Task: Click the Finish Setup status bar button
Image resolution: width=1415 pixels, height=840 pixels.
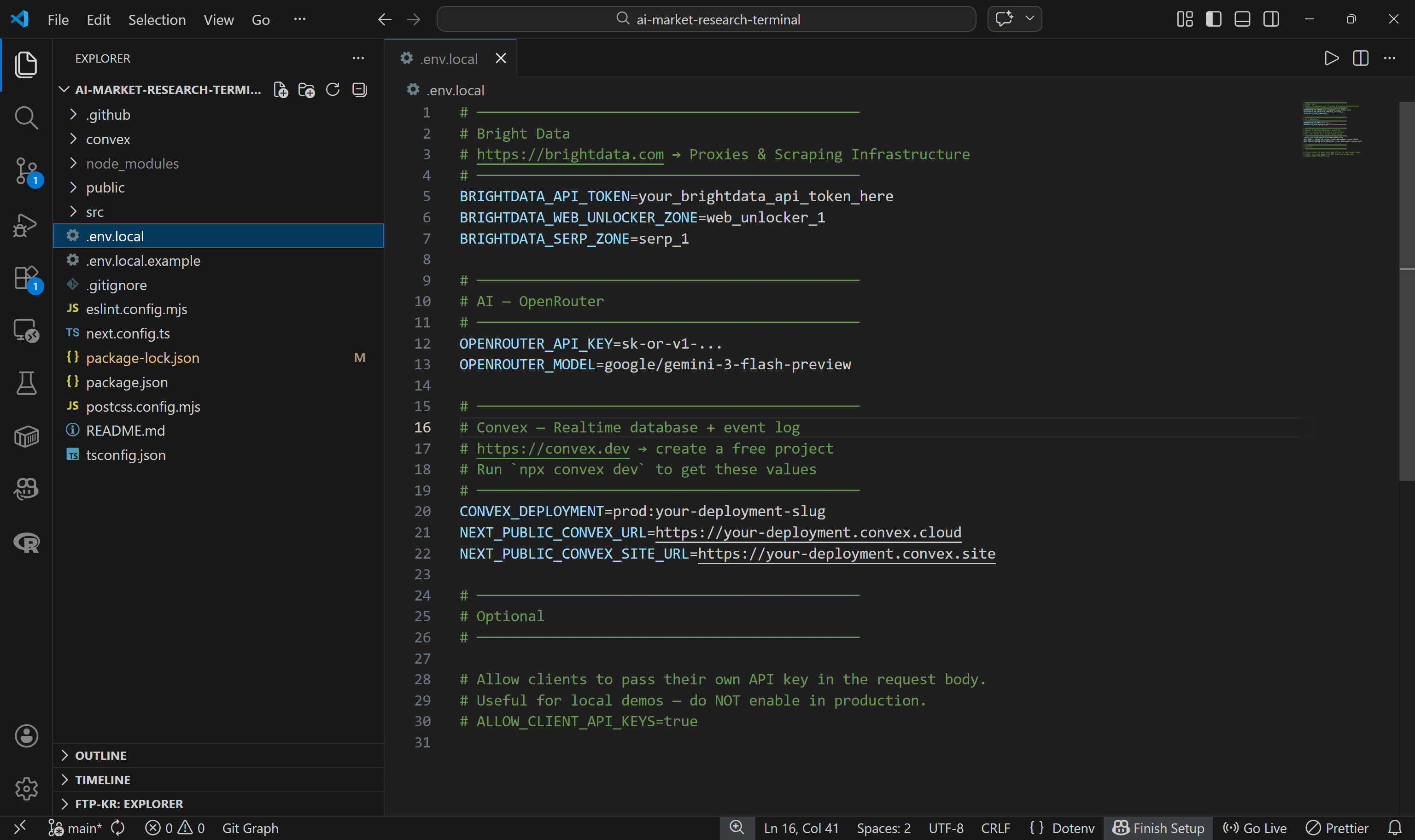Action: pyautogui.click(x=1158, y=828)
